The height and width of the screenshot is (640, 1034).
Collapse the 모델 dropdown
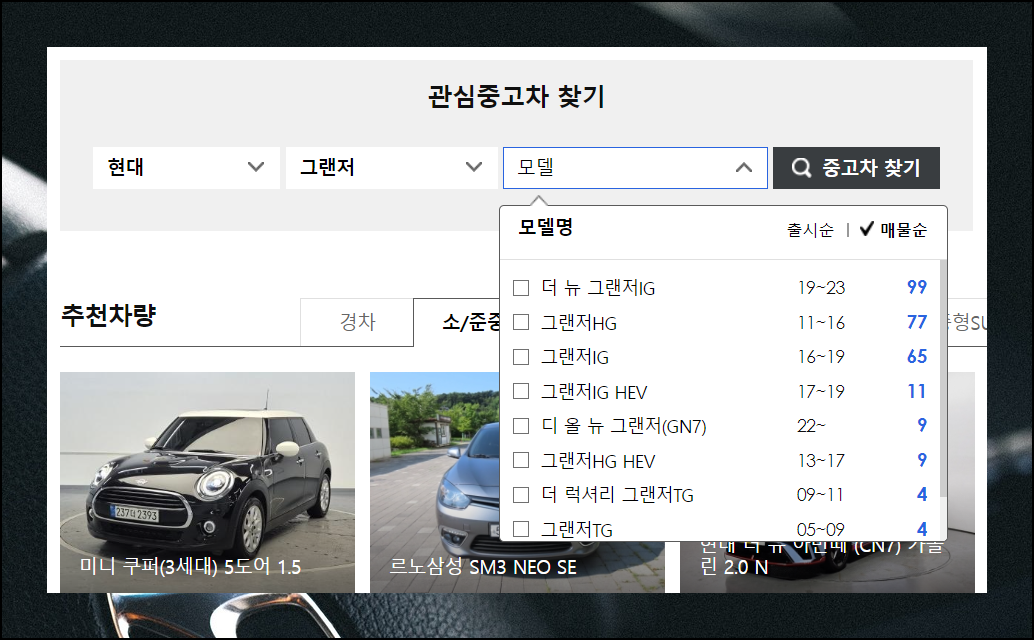(635, 167)
